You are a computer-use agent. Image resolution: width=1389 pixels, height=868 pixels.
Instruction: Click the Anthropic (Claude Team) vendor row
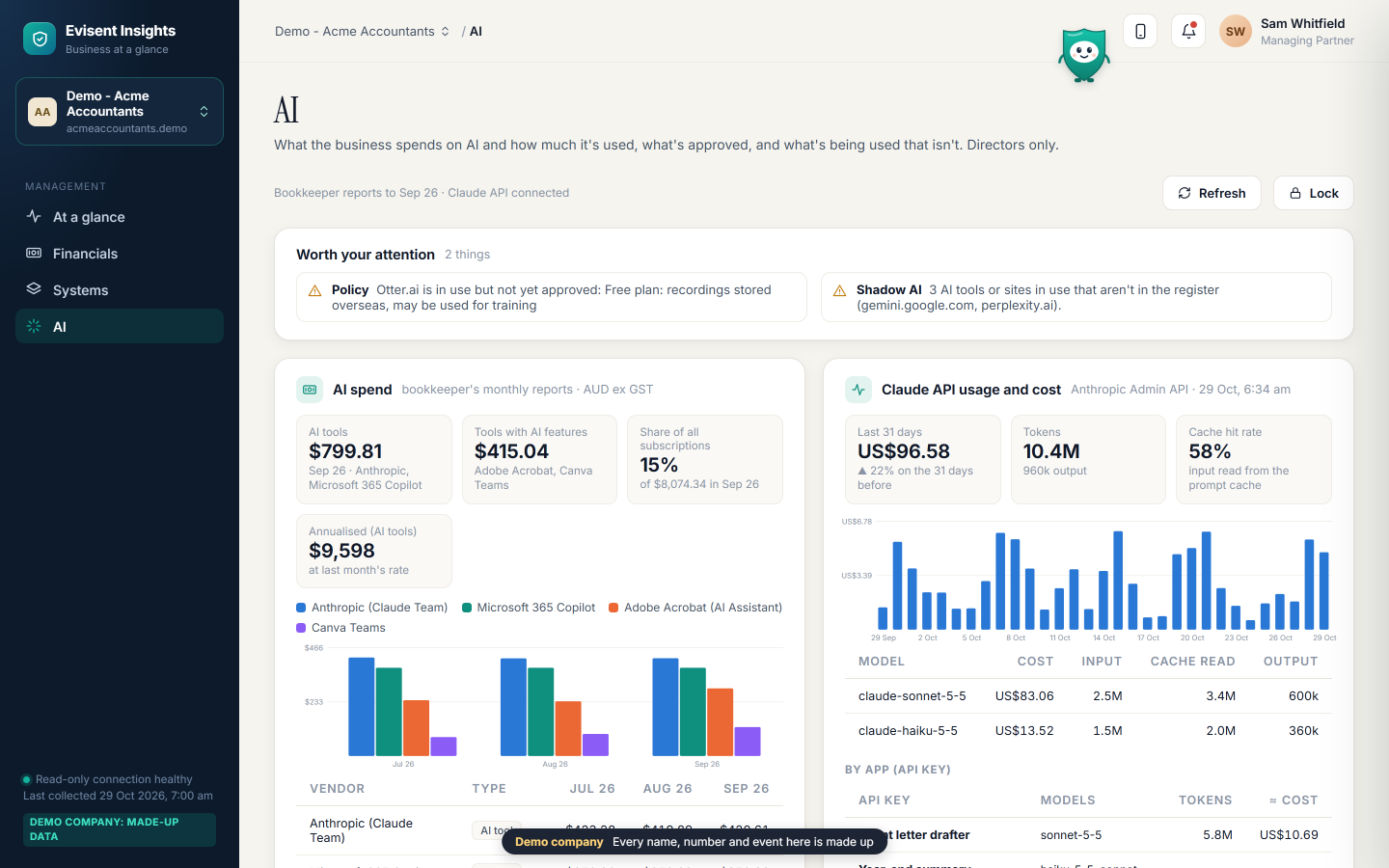click(539, 830)
